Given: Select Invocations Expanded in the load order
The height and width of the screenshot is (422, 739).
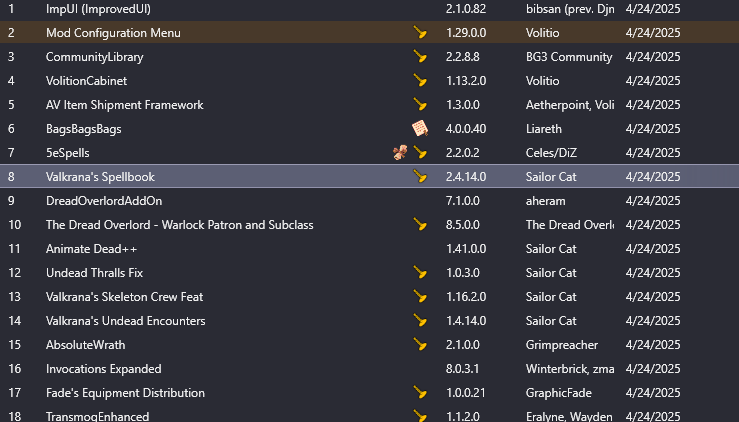Looking at the screenshot, I should 103,369.
